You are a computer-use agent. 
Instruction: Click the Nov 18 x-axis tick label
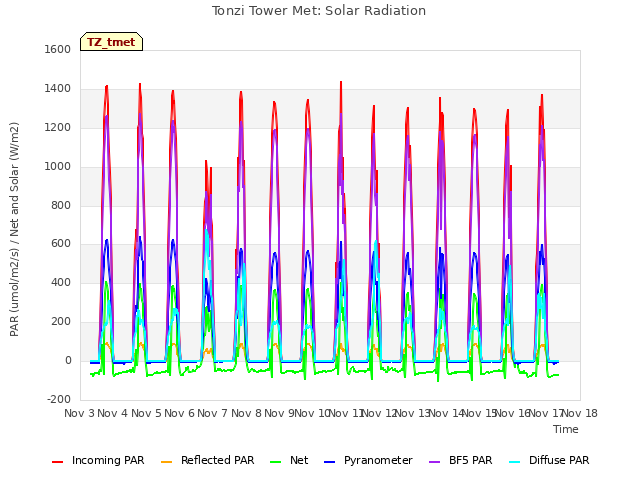click(x=580, y=413)
